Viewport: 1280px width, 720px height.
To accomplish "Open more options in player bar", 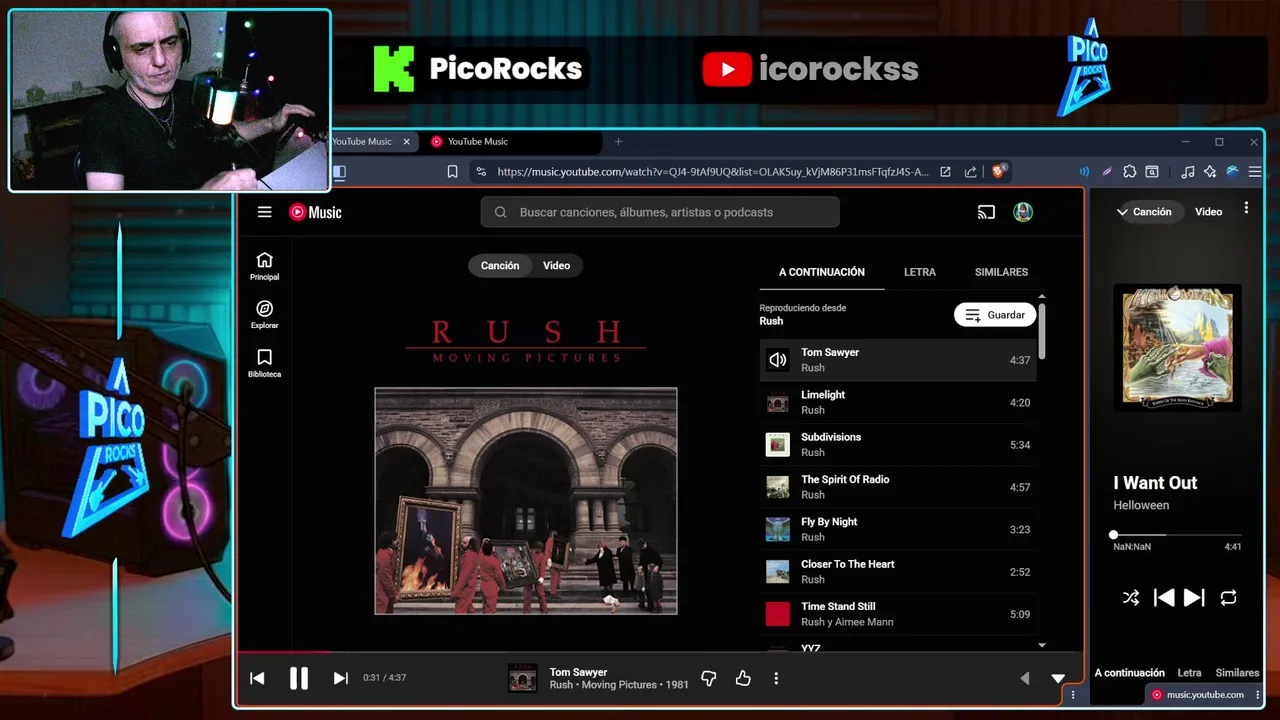I will pyautogui.click(x=776, y=678).
